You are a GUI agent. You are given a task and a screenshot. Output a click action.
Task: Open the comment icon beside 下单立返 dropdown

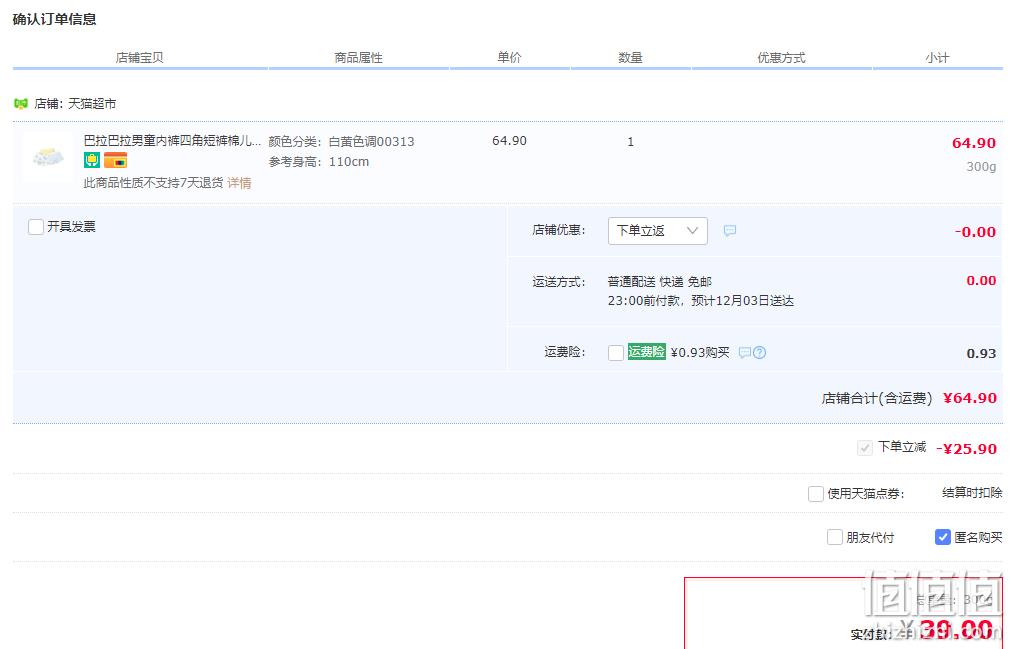[x=729, y=230]
